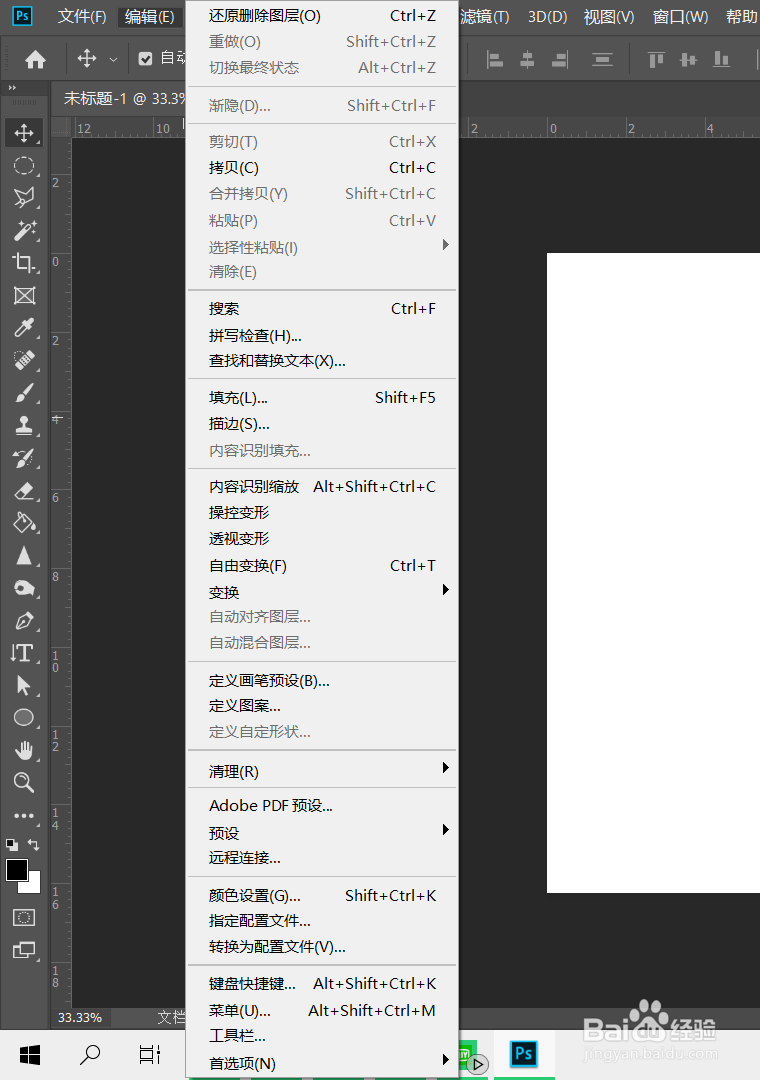Open the Change Screen Mode options
Image resolution: width=760 pixels, height=1080 pixels.
[x=24, y=950]
